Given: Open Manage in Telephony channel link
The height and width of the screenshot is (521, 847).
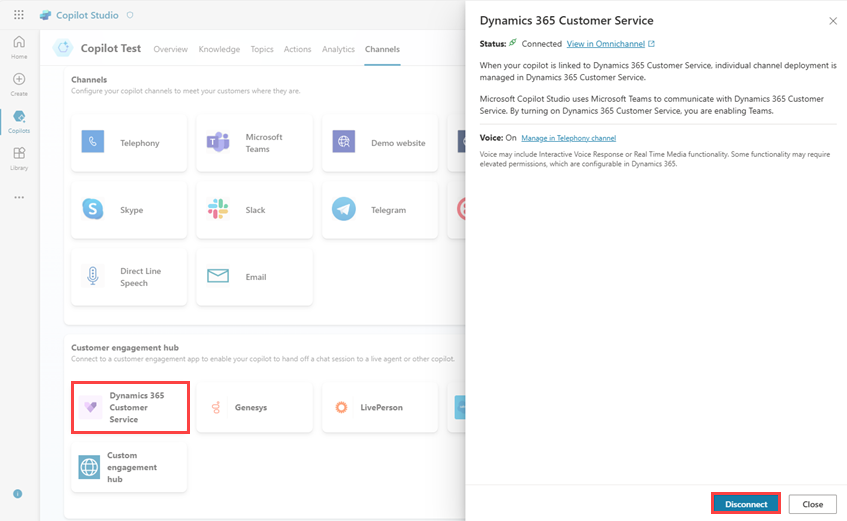Looking at the screenshot, I should click(568, 138).
